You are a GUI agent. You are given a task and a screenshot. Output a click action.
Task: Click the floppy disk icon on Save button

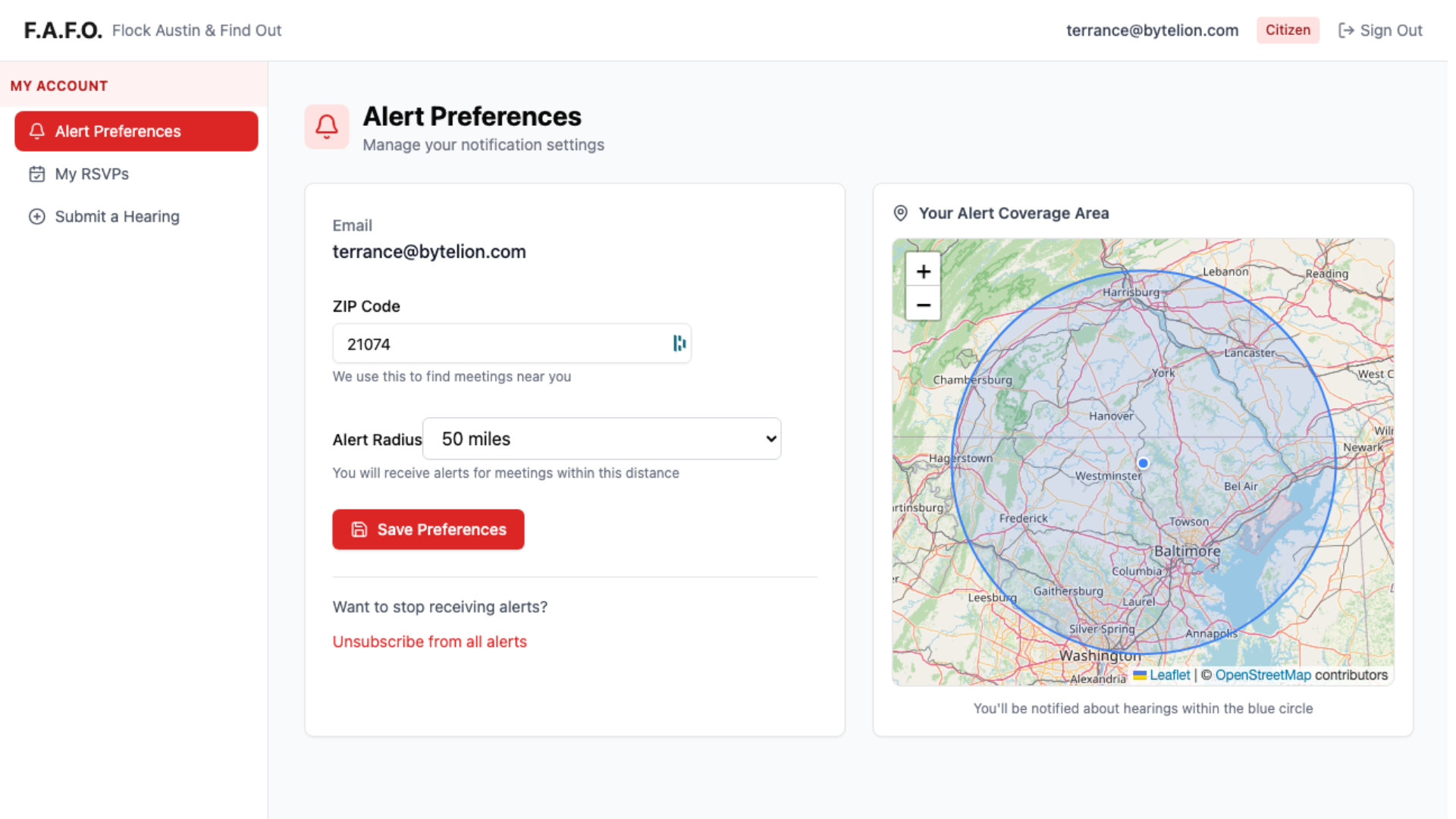click(x=359, y=529)
